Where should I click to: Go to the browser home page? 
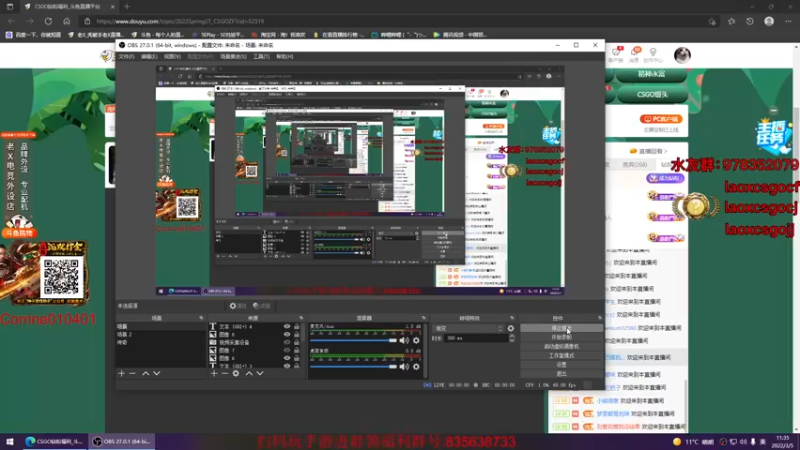[x=67, y=21]
